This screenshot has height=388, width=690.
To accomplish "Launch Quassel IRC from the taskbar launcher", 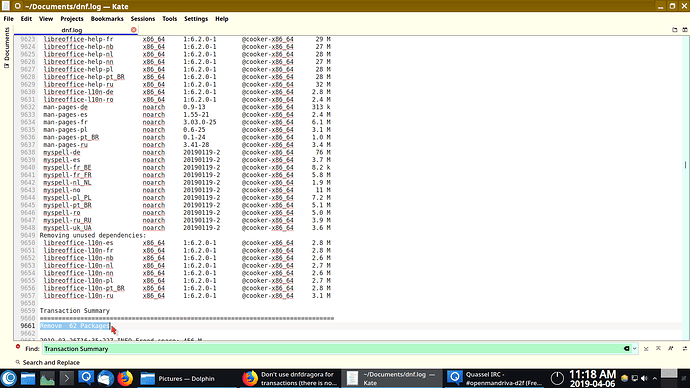I will point(86,378).
